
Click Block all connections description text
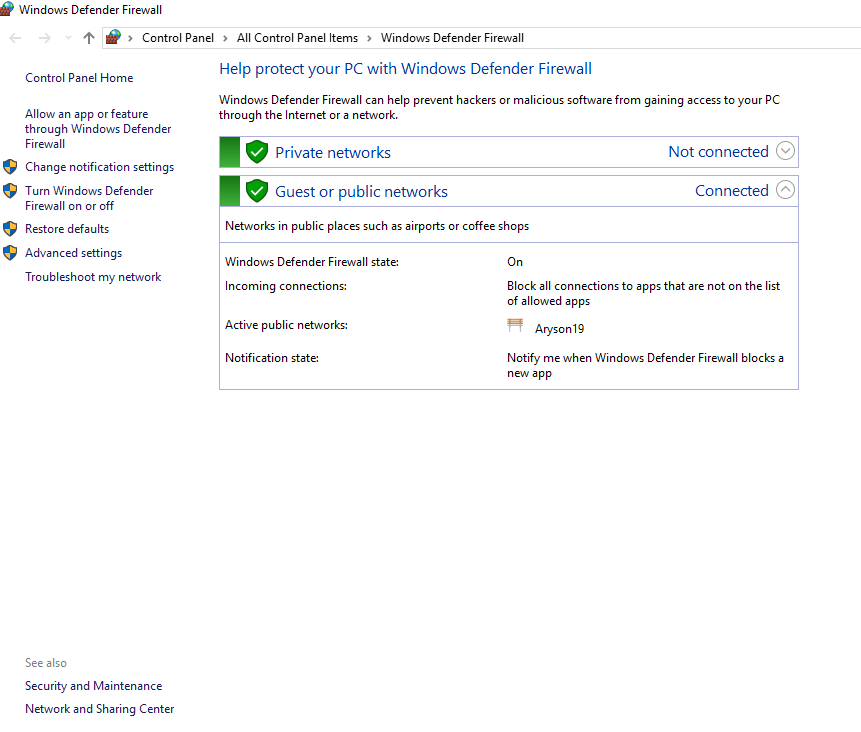click(x=644, y=293)
